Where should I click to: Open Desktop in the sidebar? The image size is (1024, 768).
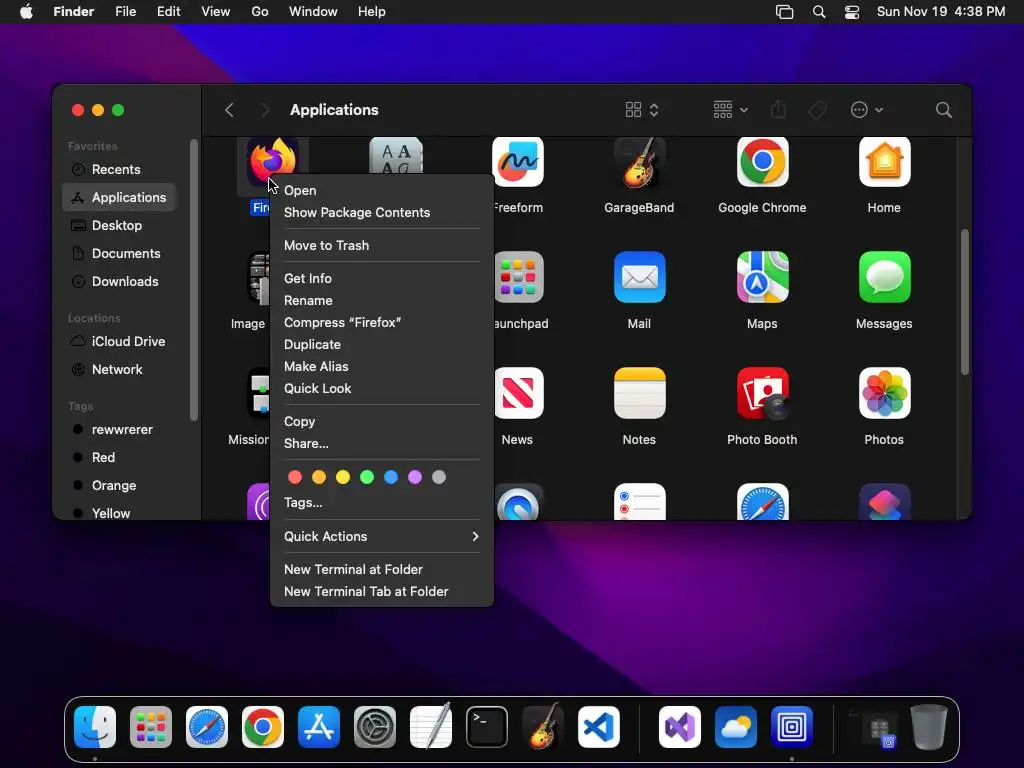point(119,225)
